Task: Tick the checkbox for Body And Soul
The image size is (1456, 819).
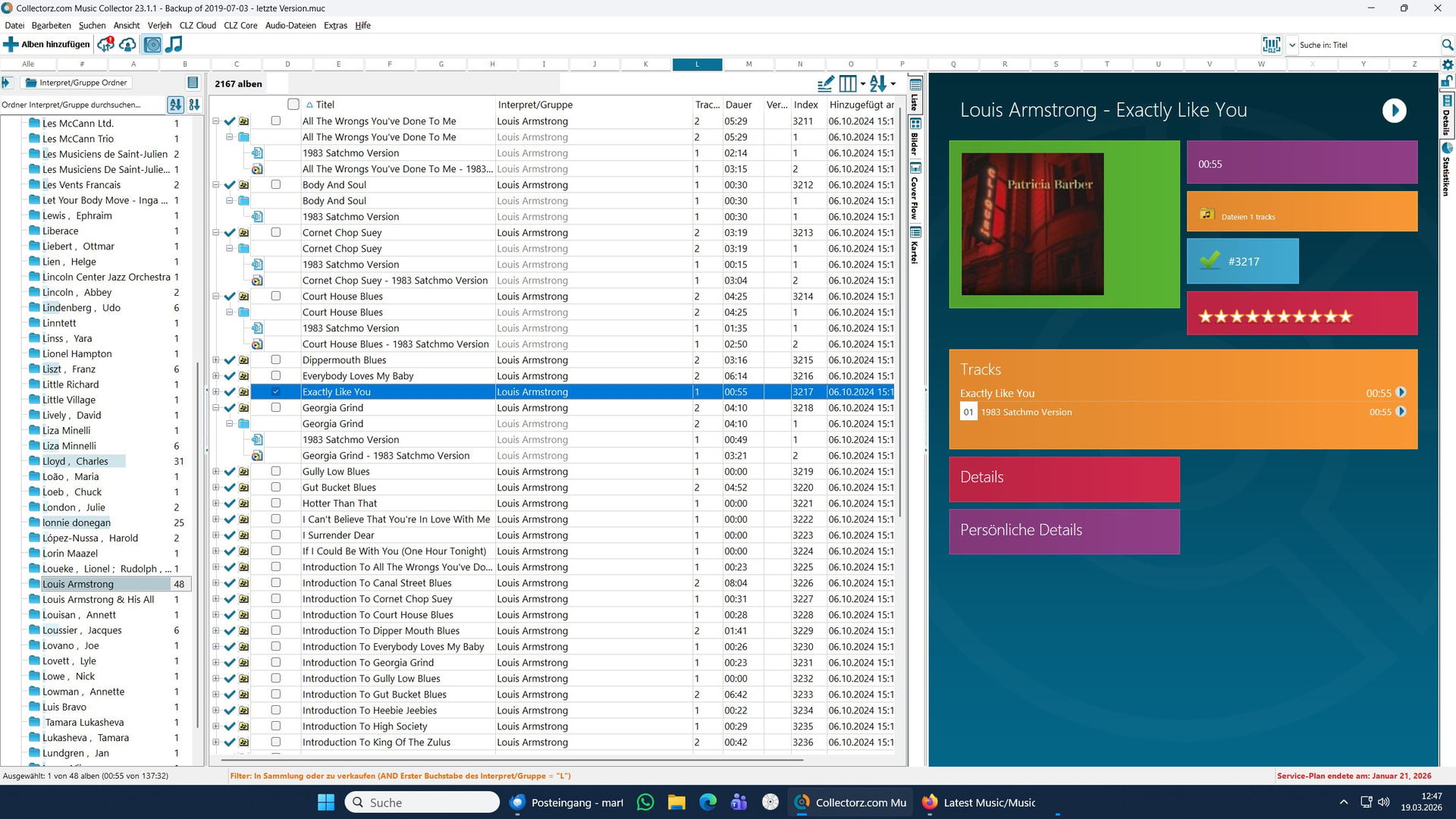Action: click(275, 185)
